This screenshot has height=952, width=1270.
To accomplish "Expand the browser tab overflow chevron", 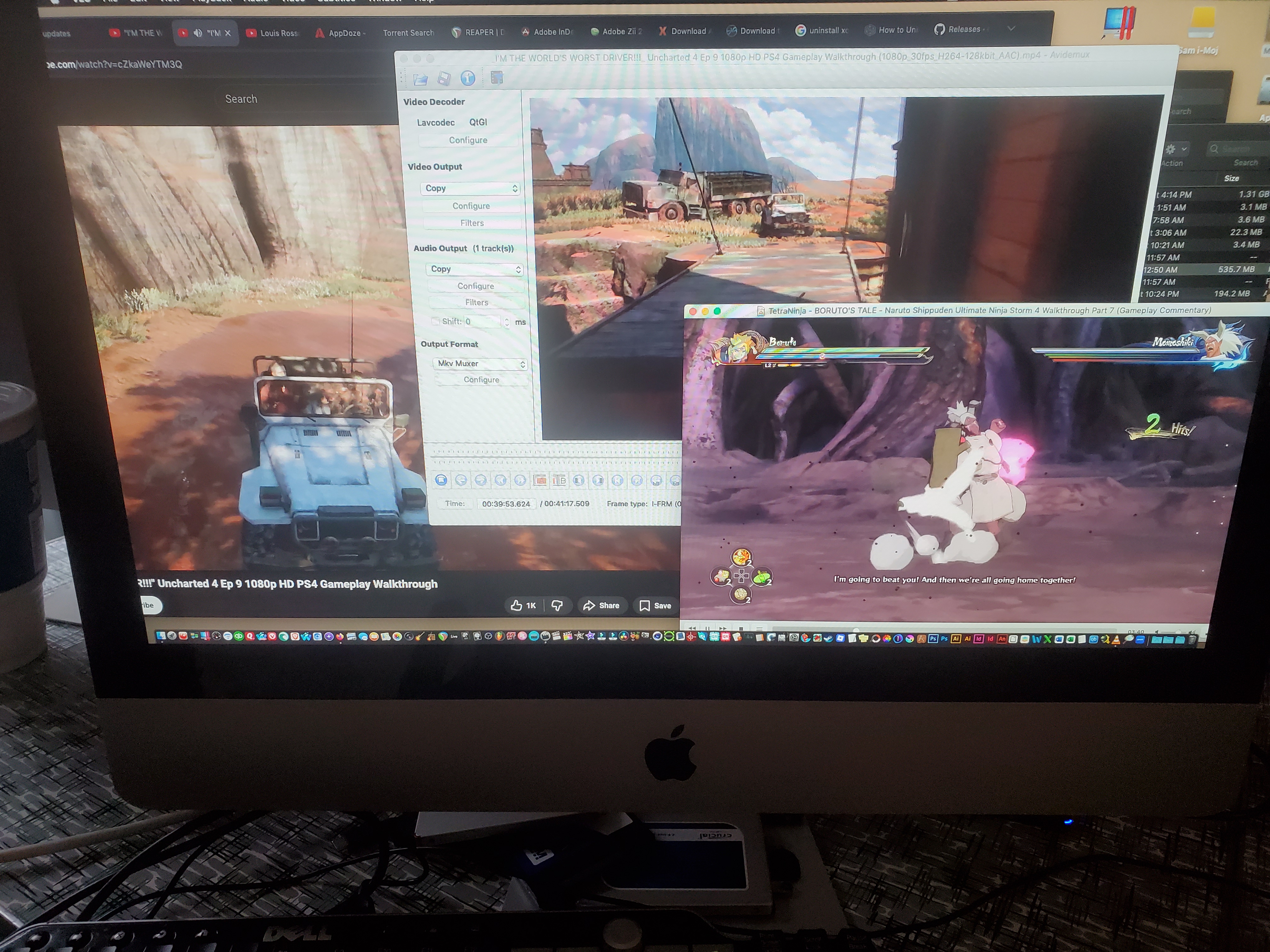I will (x=1011, y=28).
